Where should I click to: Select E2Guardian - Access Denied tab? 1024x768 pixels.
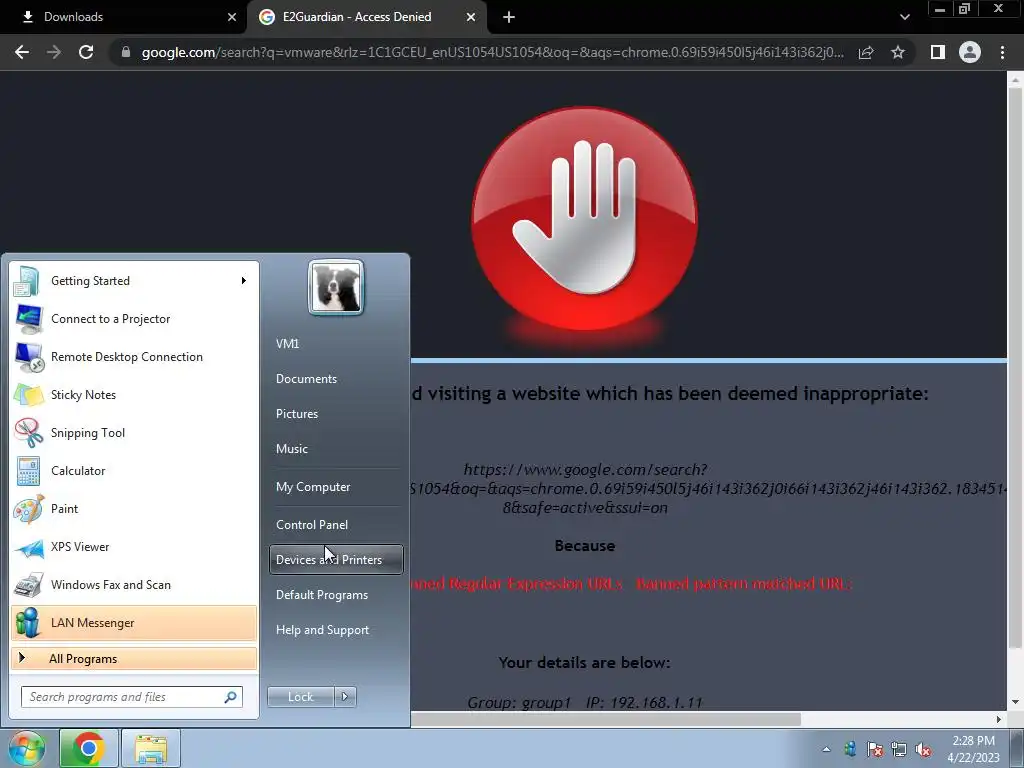click(x=366, y=17)
